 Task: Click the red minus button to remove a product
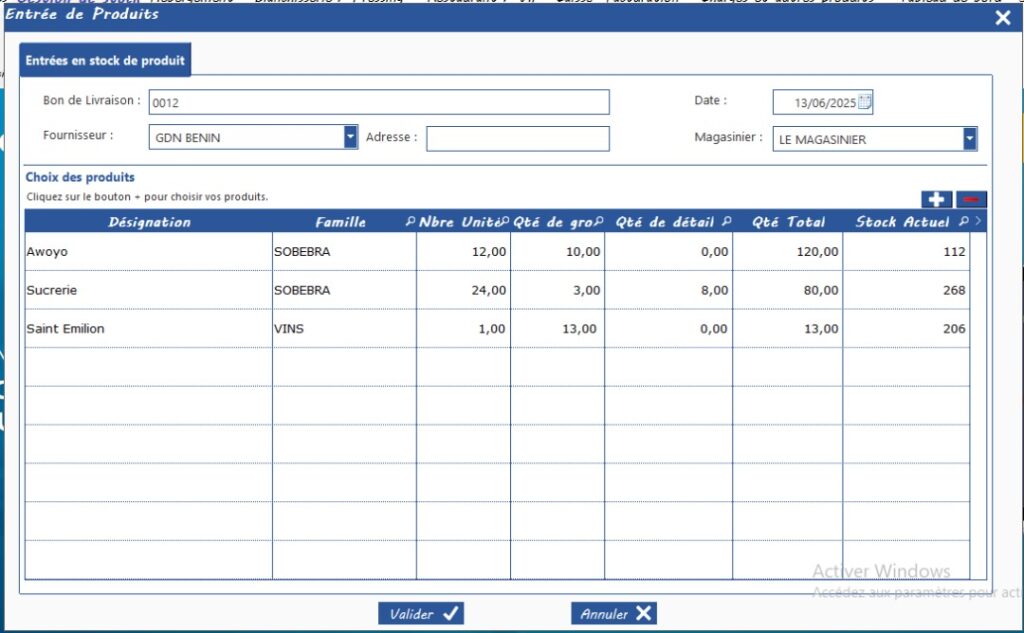point(971,199)
